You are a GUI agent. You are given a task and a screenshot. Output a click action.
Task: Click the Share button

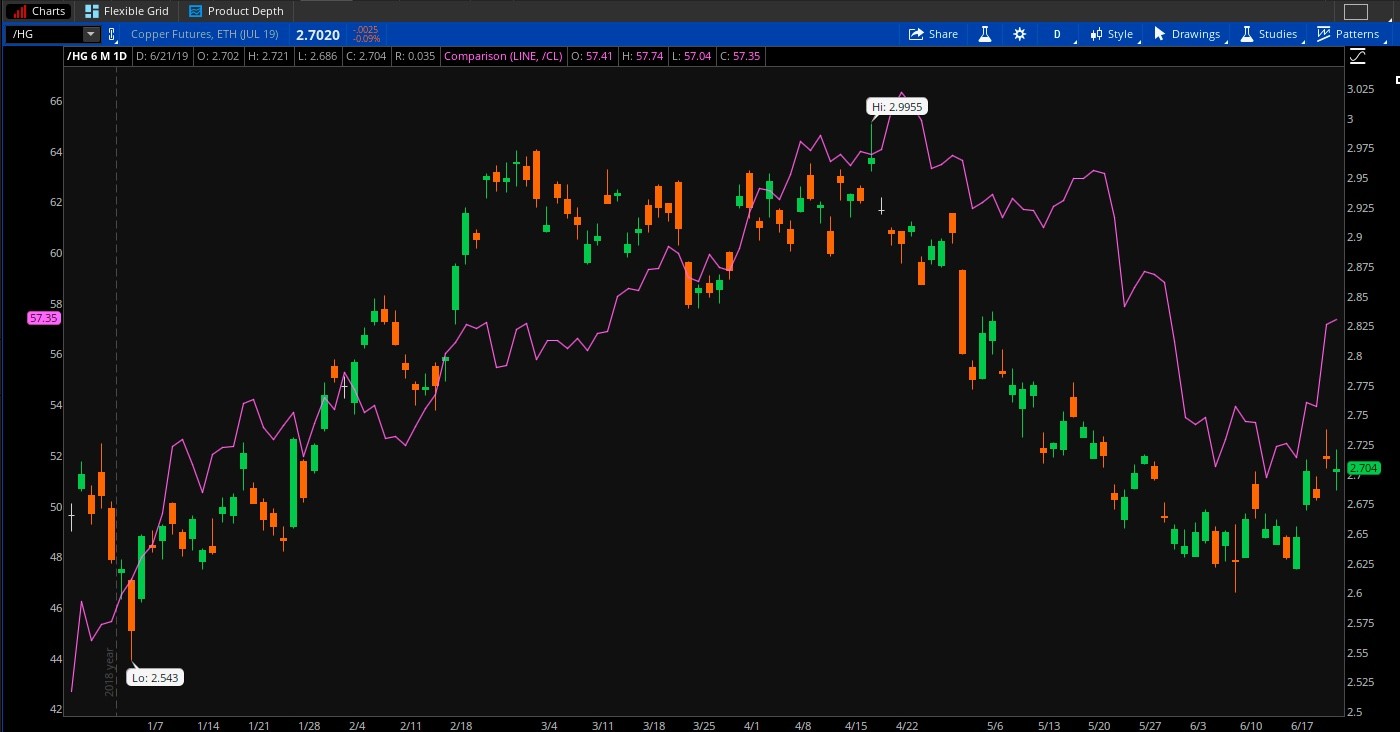933,34
